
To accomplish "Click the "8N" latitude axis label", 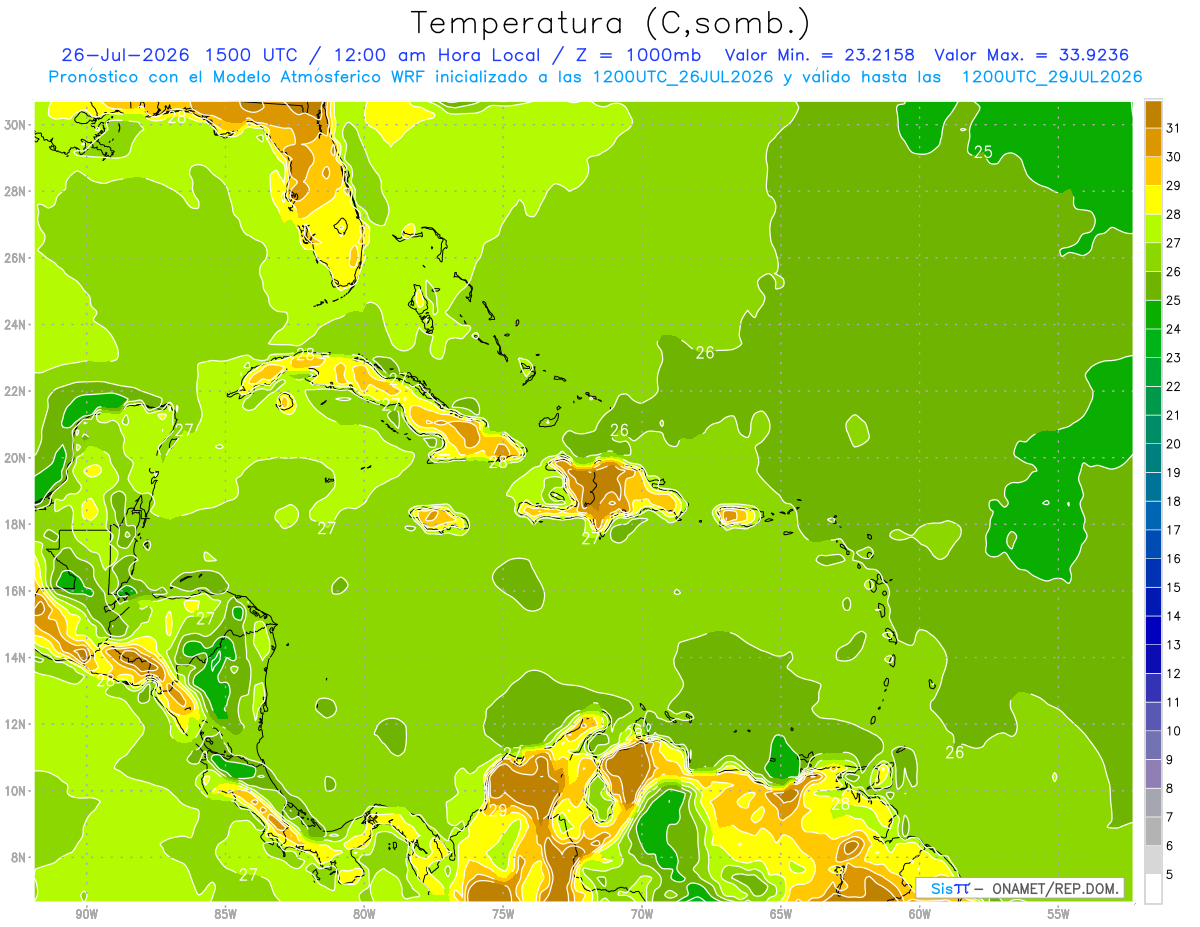I will tap(18, 858).
